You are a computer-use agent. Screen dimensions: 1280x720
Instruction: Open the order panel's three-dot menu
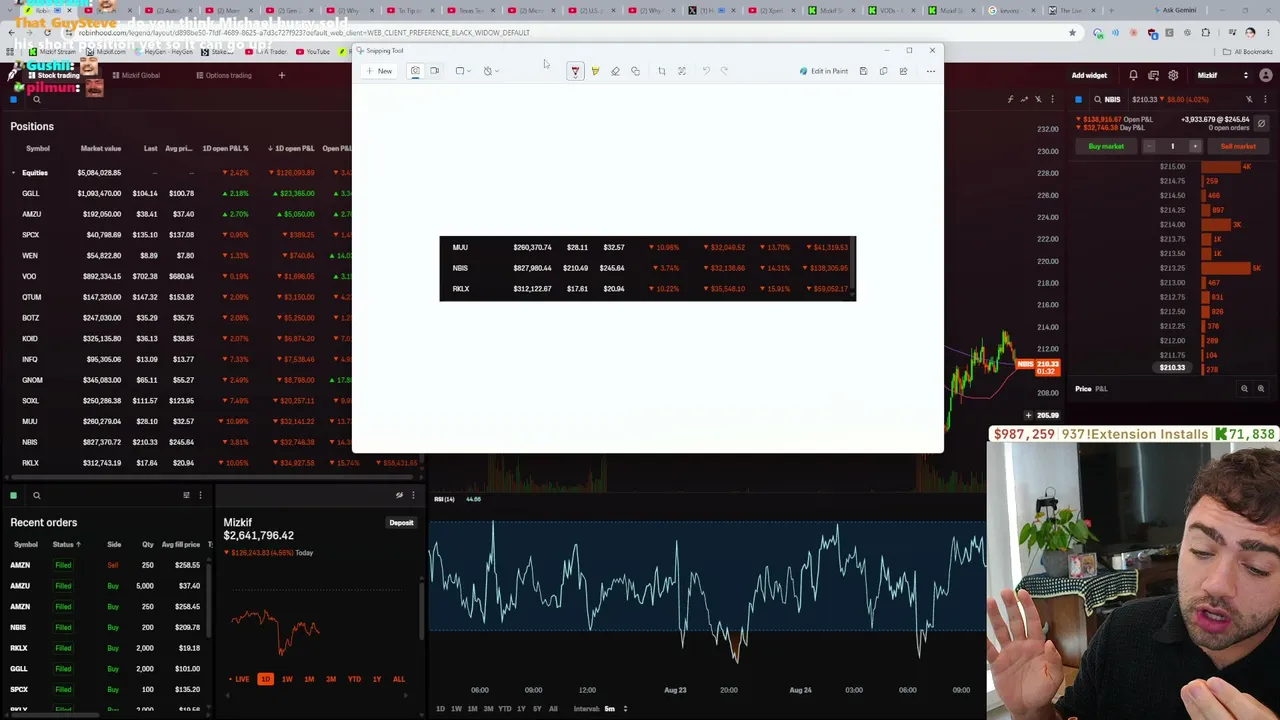click(1263, 99)
